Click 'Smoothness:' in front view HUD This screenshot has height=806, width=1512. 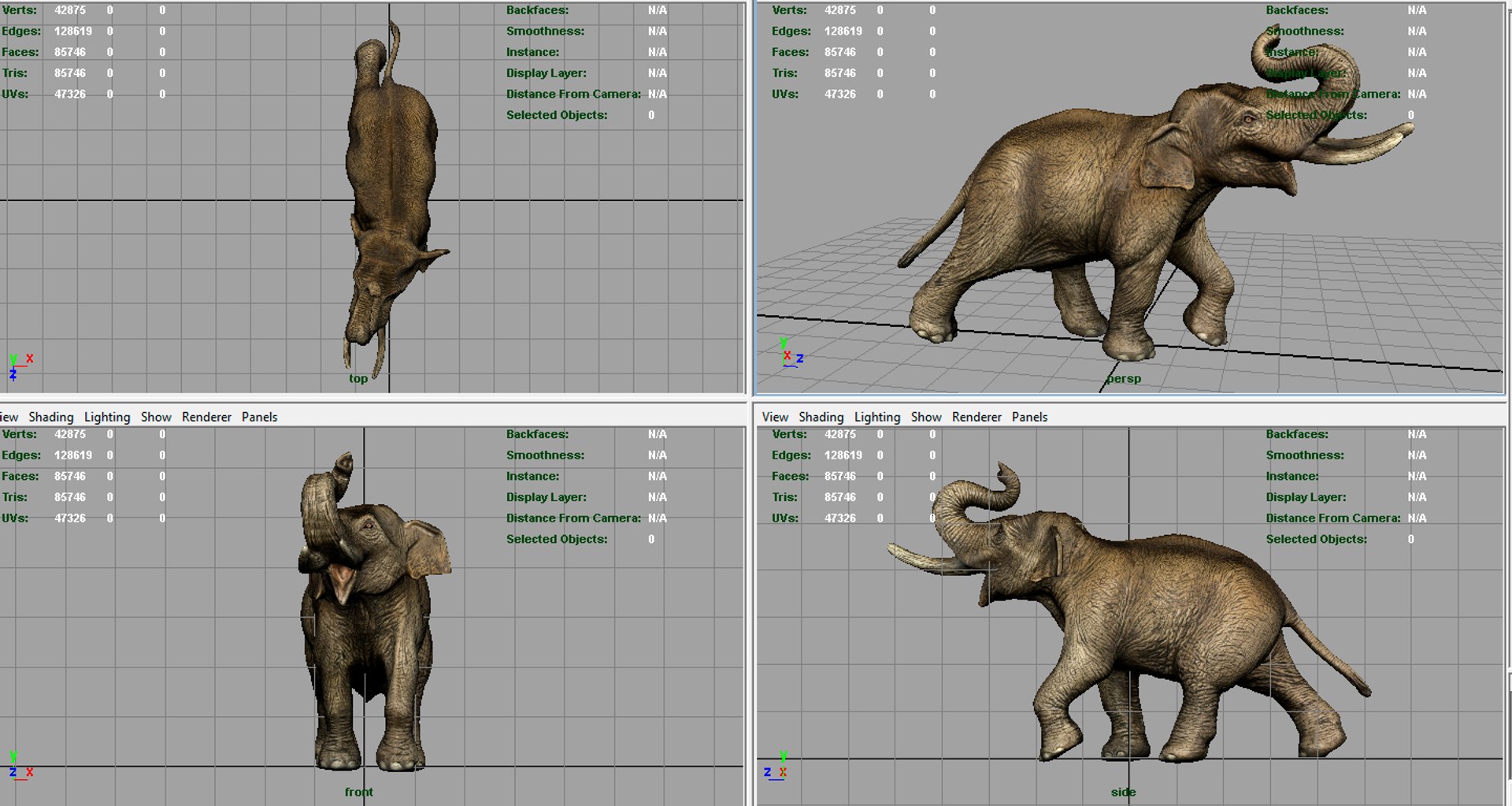[545, 455]
